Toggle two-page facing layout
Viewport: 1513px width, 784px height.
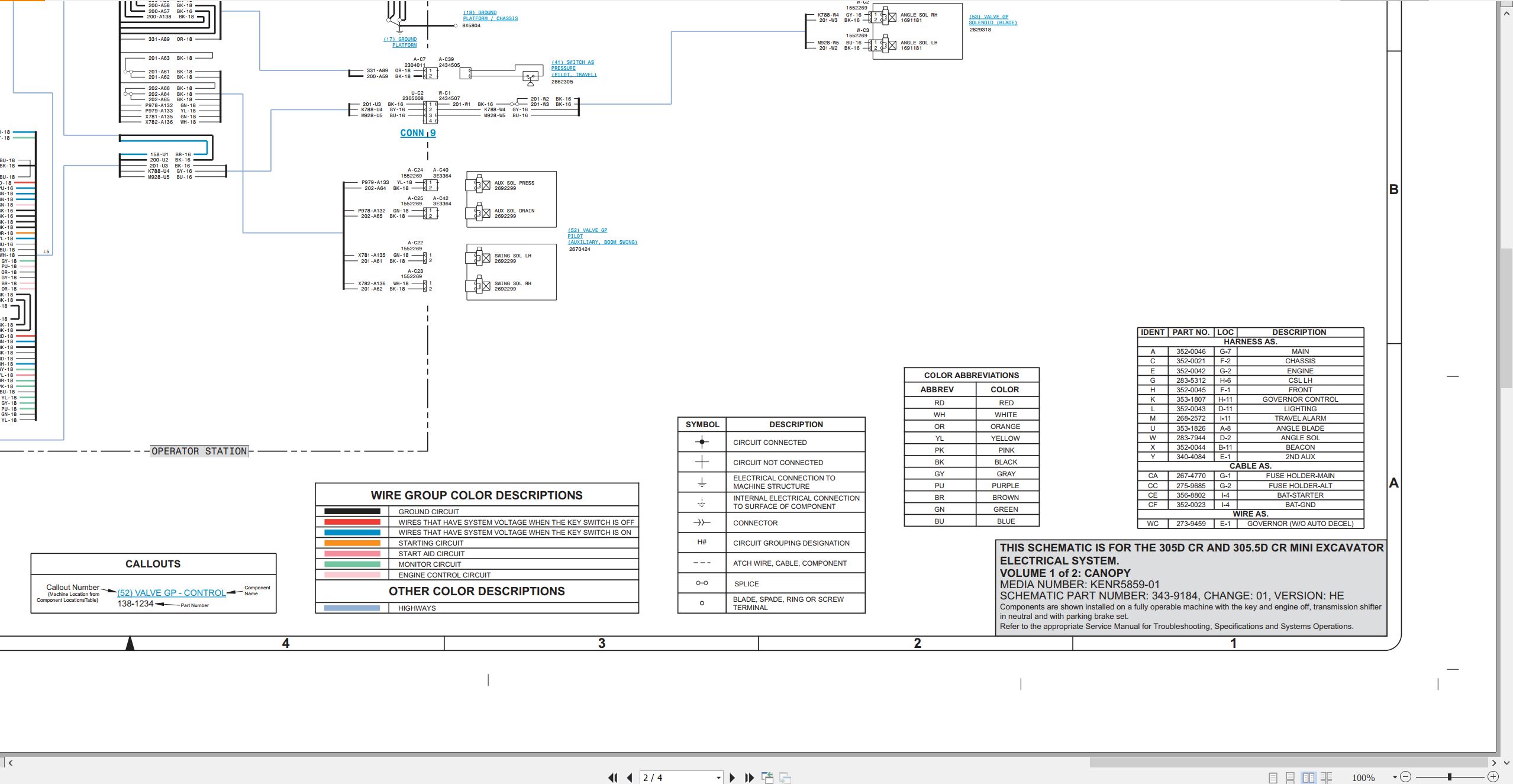pos(1308,778)
